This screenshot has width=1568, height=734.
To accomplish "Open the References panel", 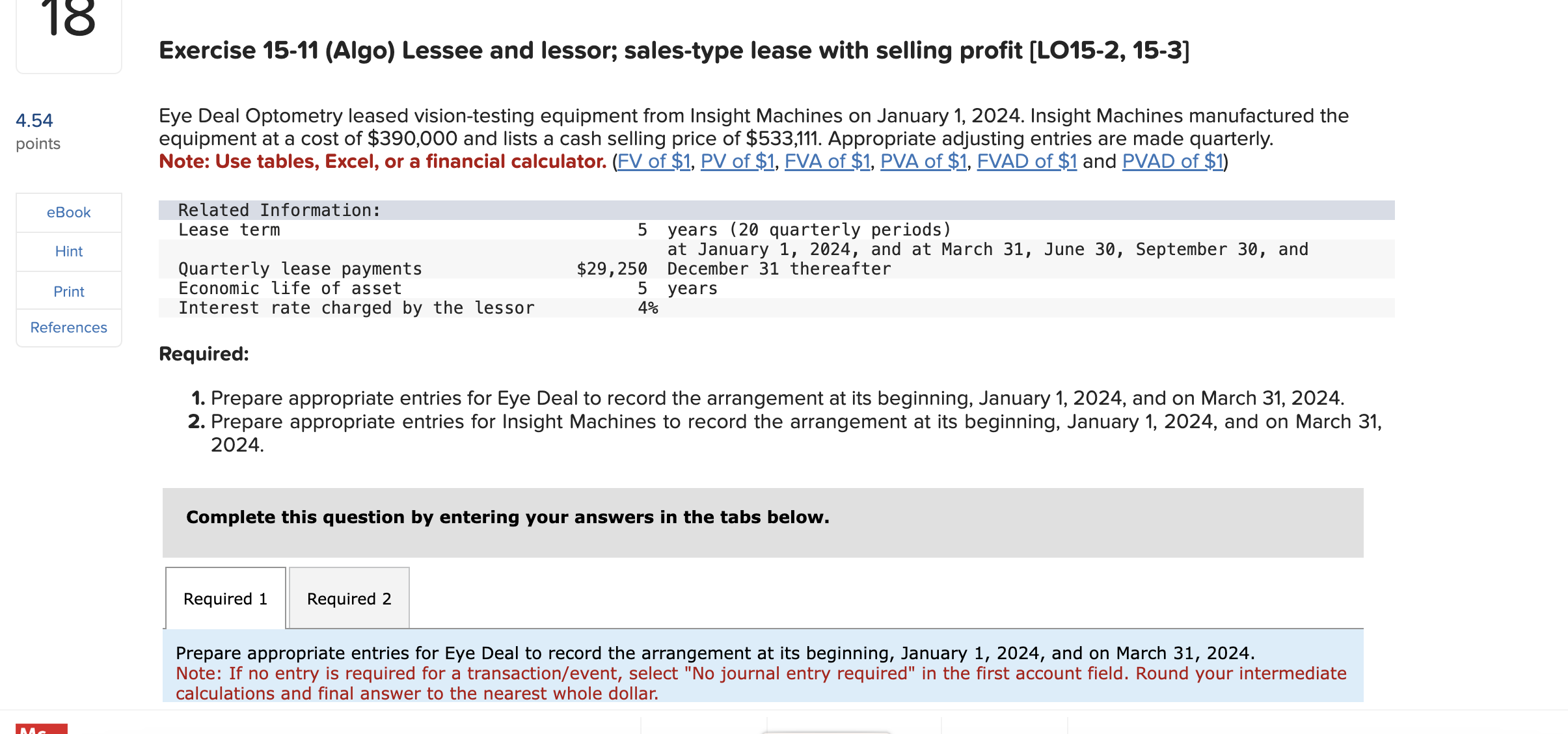I will [68, 327].
